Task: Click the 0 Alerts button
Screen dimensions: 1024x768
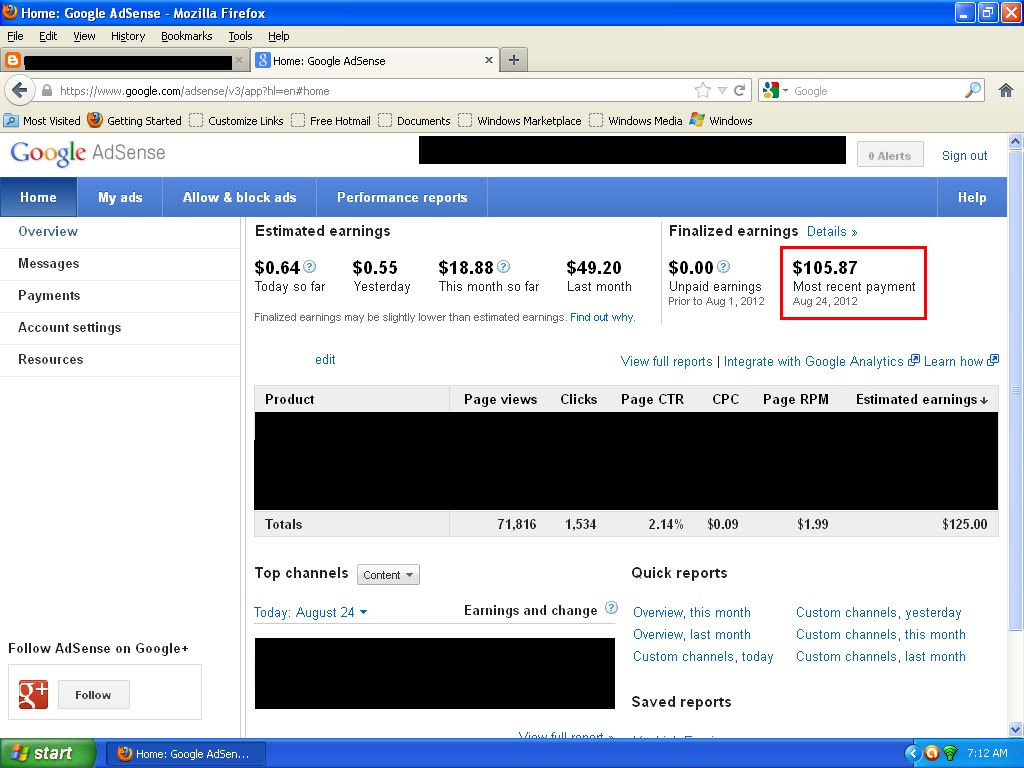Action: pyautogui.click(x=890, y=155)
